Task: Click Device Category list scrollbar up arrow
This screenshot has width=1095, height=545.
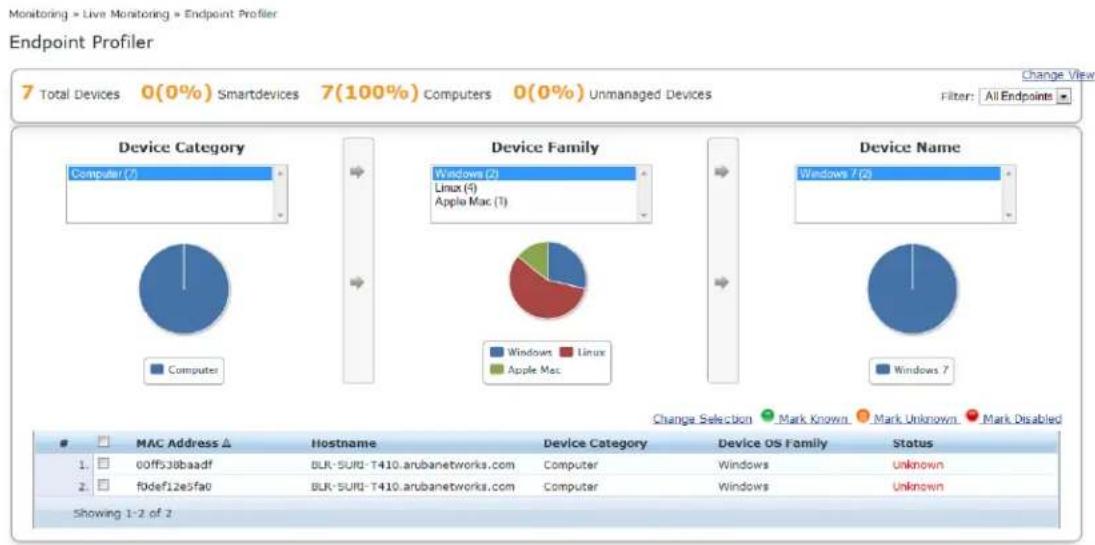Action: [x=280, y=173]
